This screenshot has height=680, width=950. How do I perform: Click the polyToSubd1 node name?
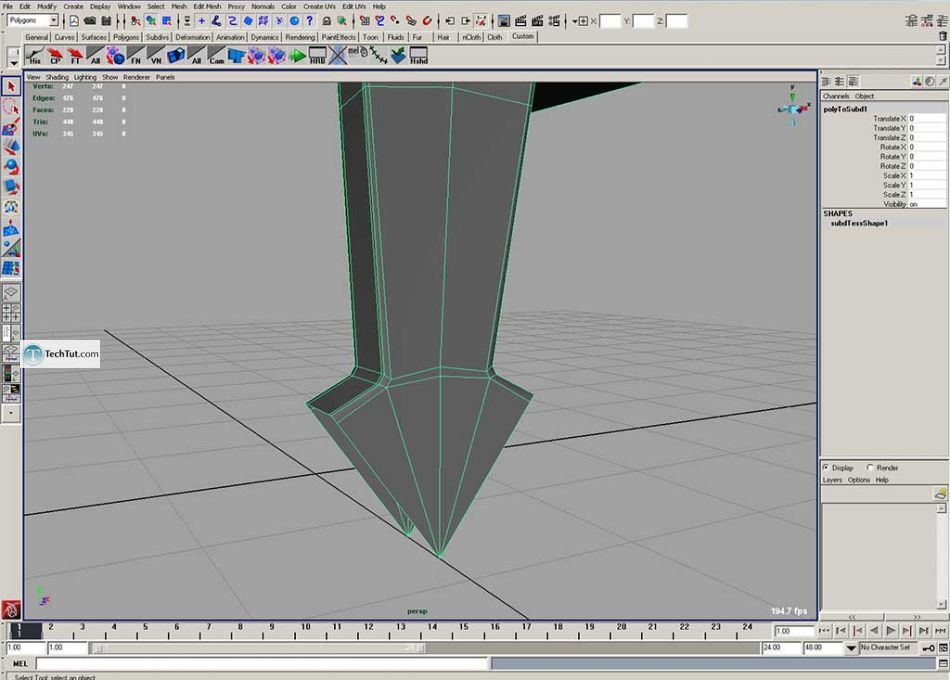coord(845,109)
